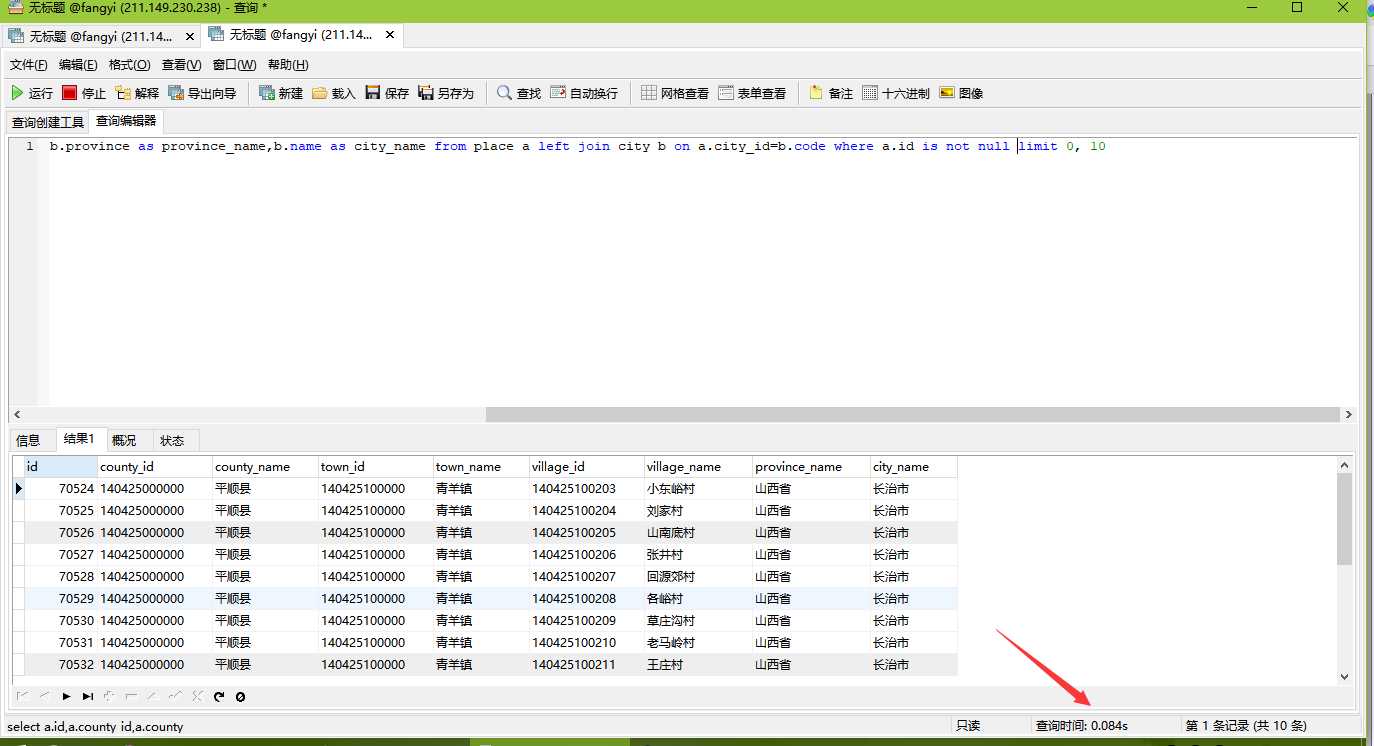Open the 文件(F) menu

(x=29, y=65)
